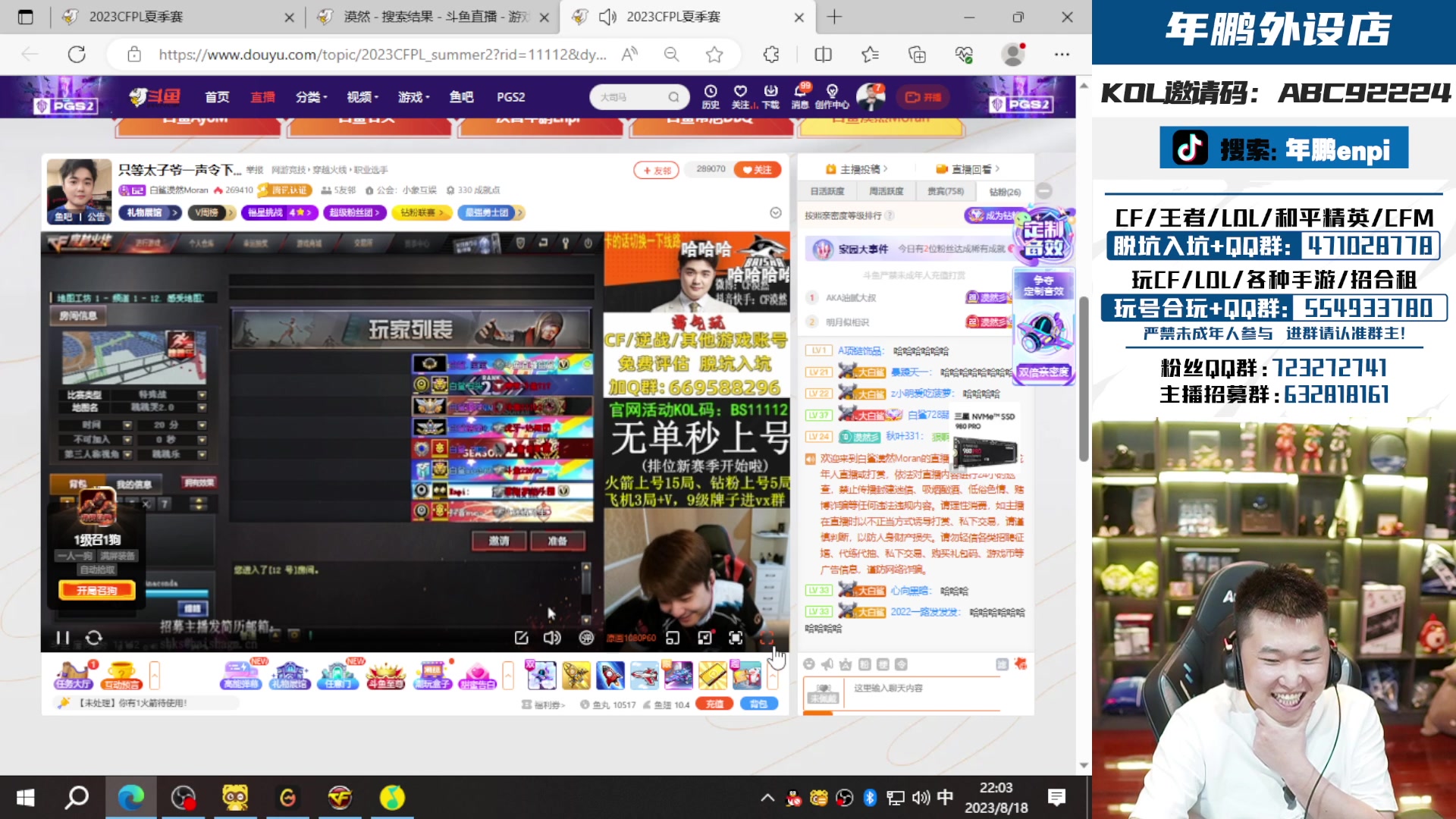
Task: Open 礼物展馆 pill under streamer name
Action: [149, 212]
